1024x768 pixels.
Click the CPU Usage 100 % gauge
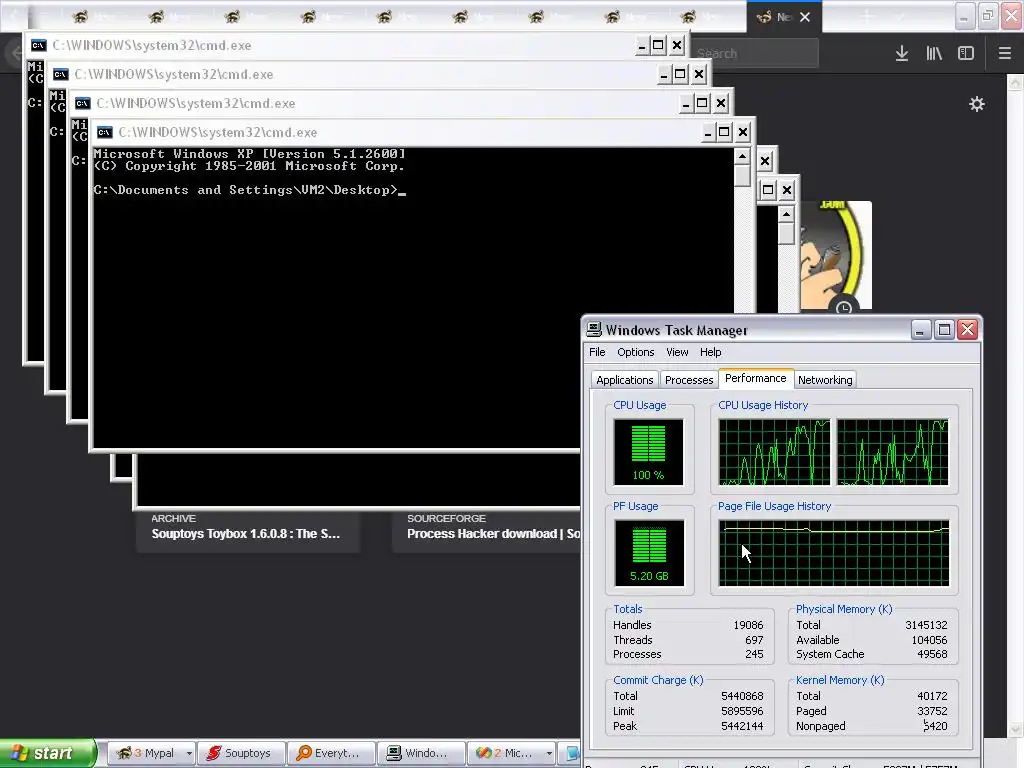[648, 452]
